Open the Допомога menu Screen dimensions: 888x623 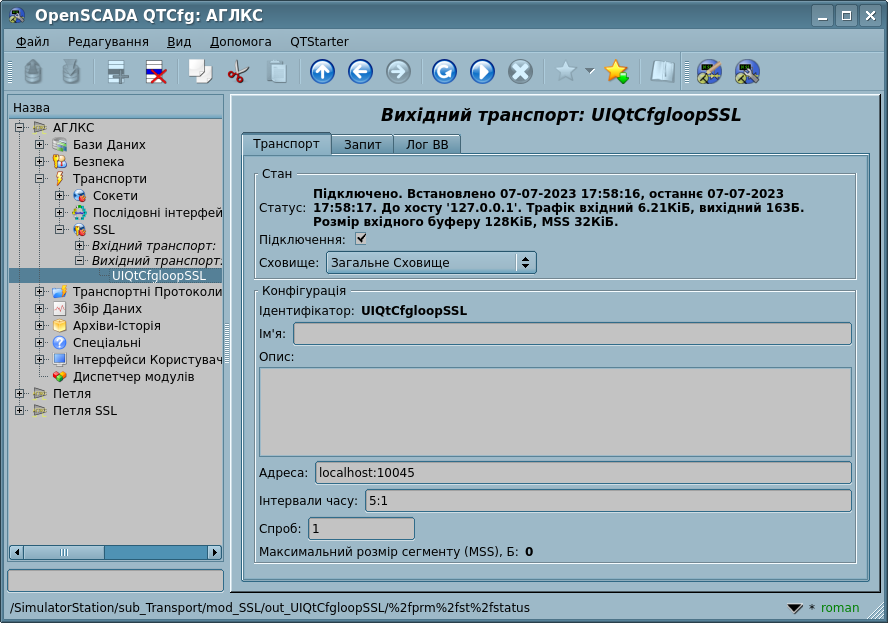point(240,41)
